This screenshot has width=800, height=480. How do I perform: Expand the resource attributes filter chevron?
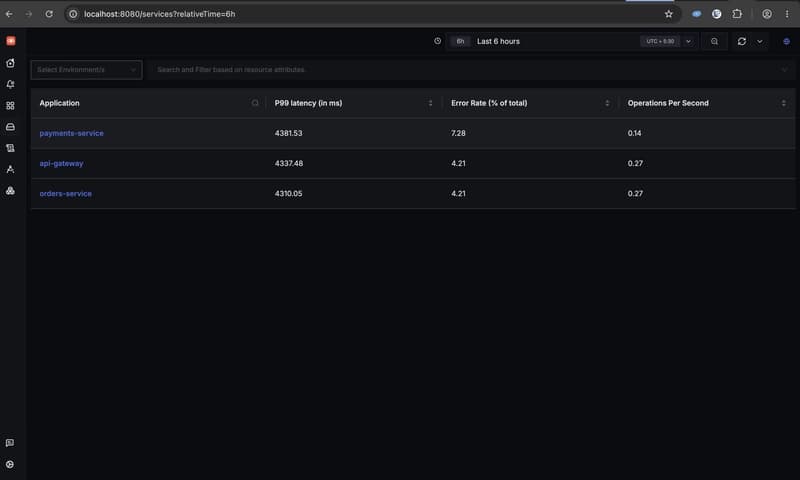[x=784, y=69]
